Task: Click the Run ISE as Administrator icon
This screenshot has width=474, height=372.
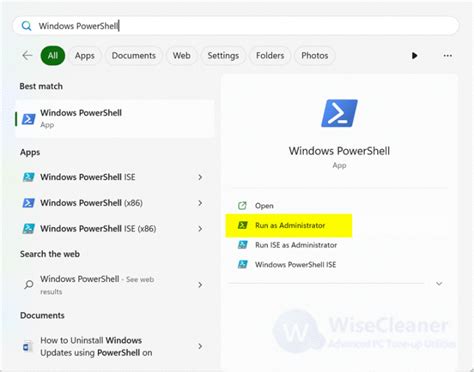Action: click(x=243, y=245)
